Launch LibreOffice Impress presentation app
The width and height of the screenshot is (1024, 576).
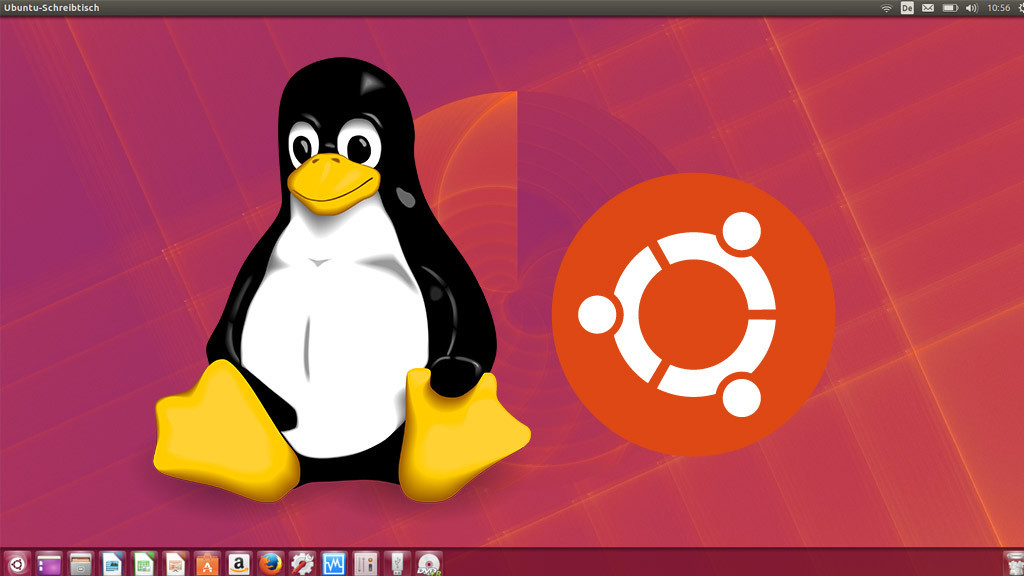[176, 563]
